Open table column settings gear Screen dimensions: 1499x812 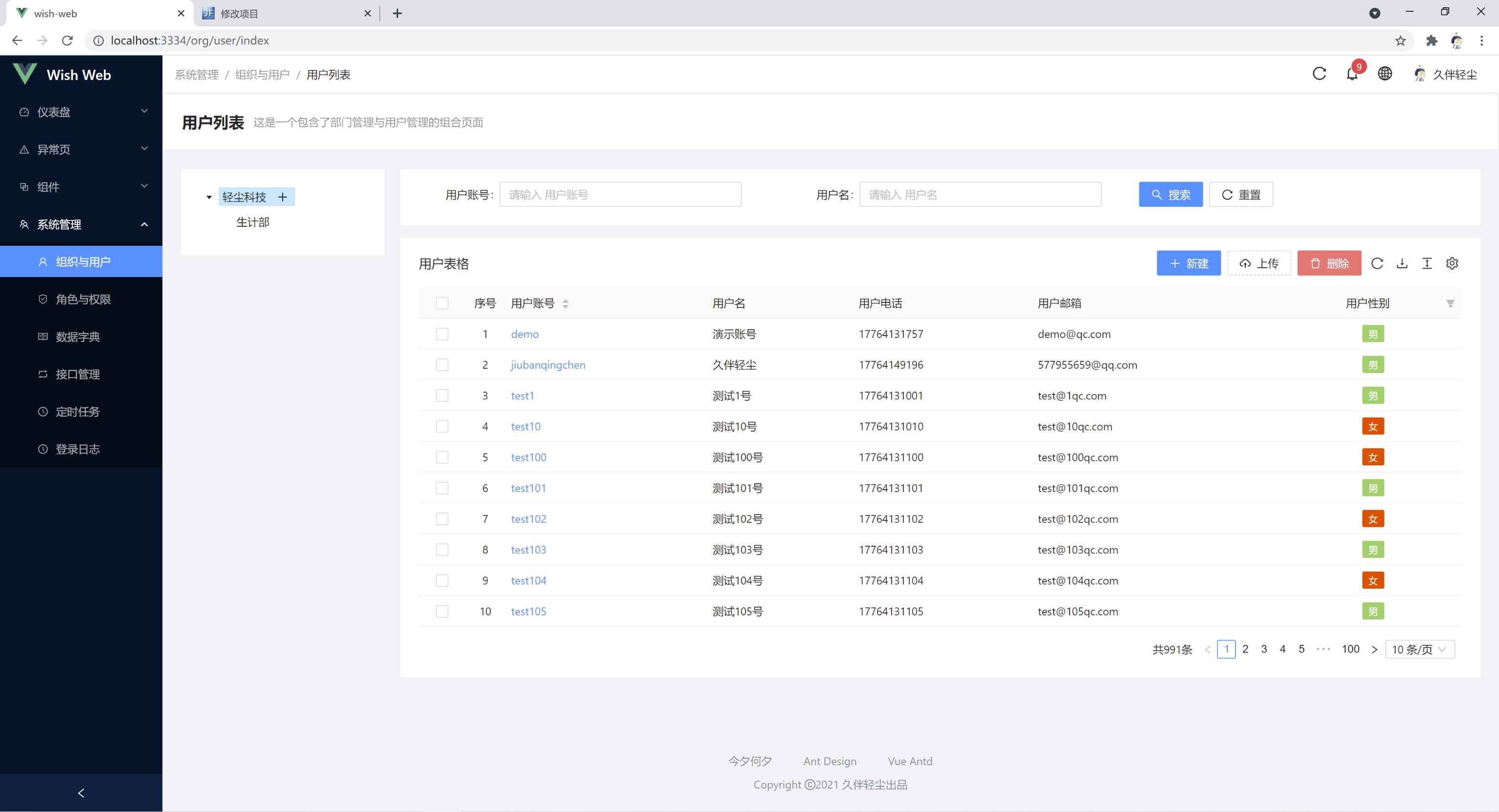(1452, 263)
